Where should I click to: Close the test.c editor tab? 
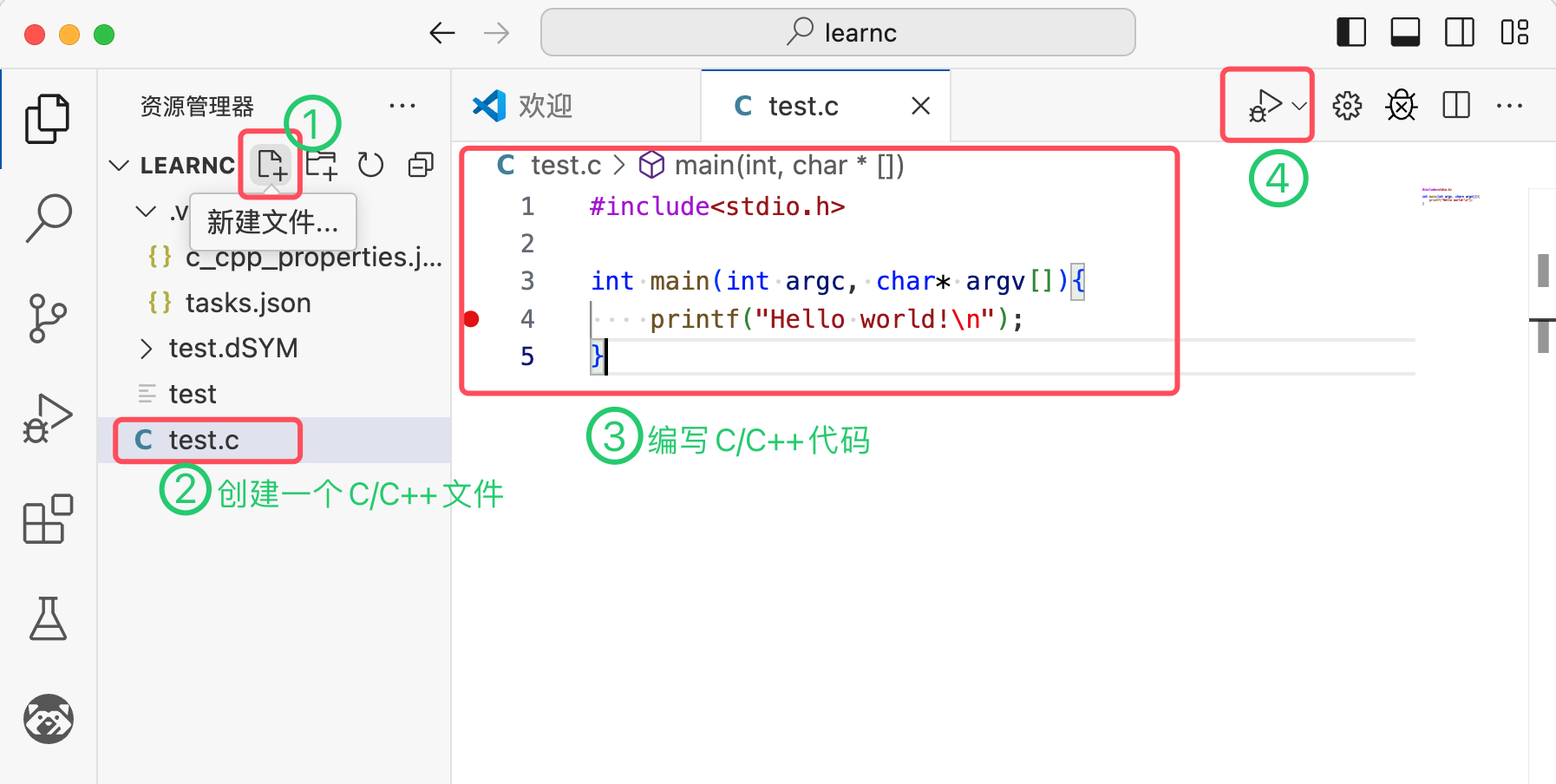tap(921, 106)
